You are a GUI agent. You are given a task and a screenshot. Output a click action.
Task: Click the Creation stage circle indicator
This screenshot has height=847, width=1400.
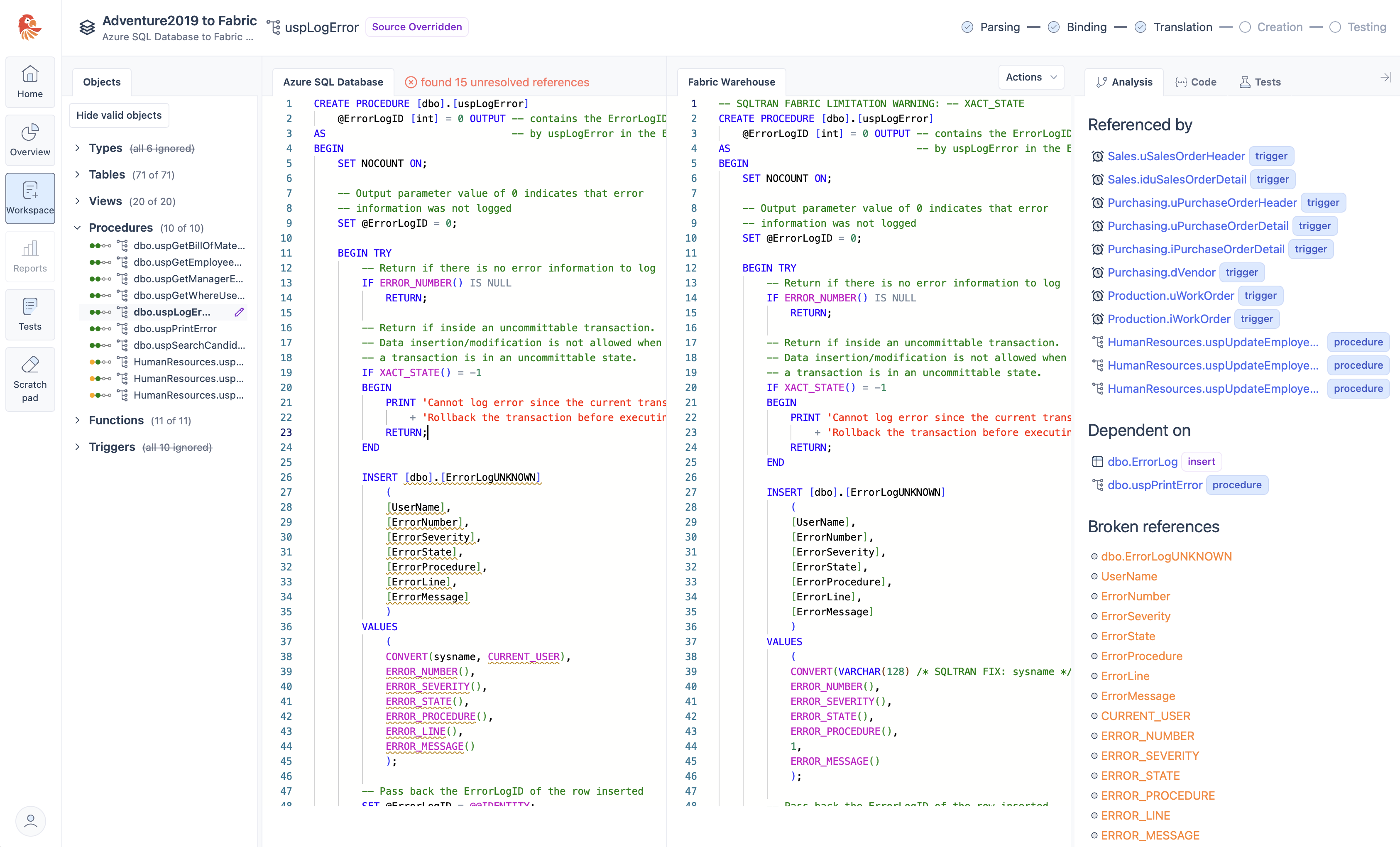(x=1244, y=27)
